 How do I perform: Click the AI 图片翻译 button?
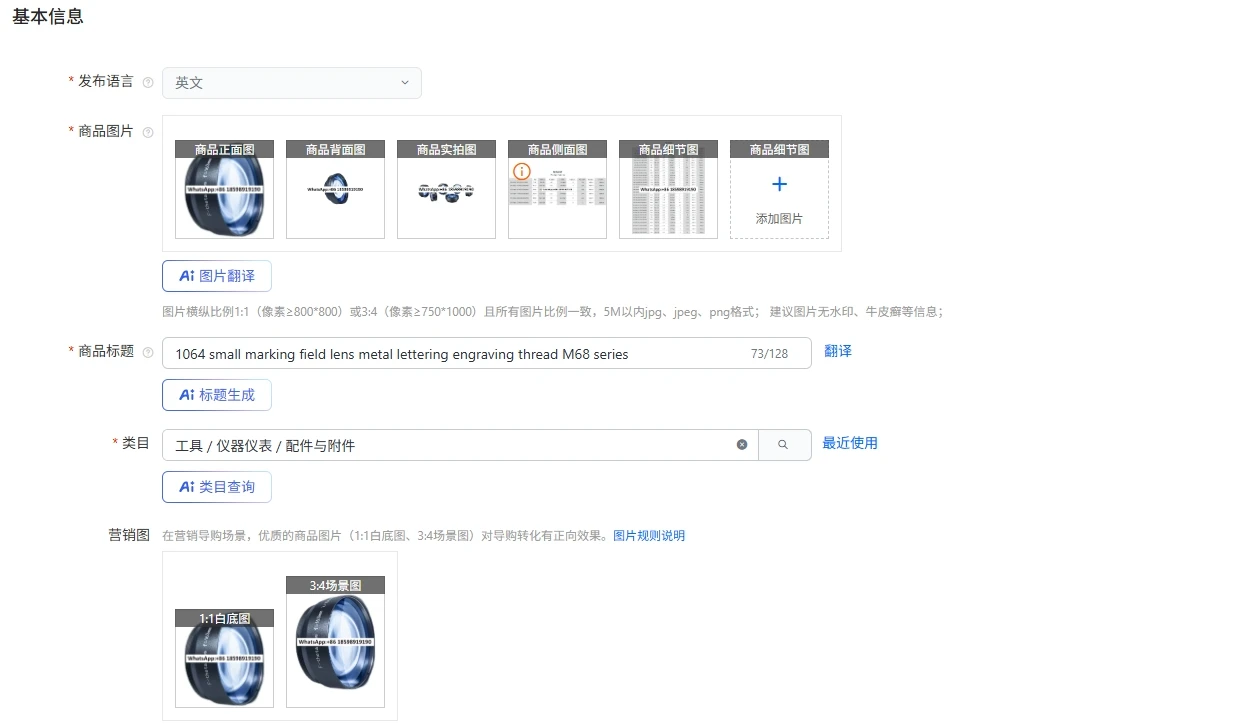[216, 276]
